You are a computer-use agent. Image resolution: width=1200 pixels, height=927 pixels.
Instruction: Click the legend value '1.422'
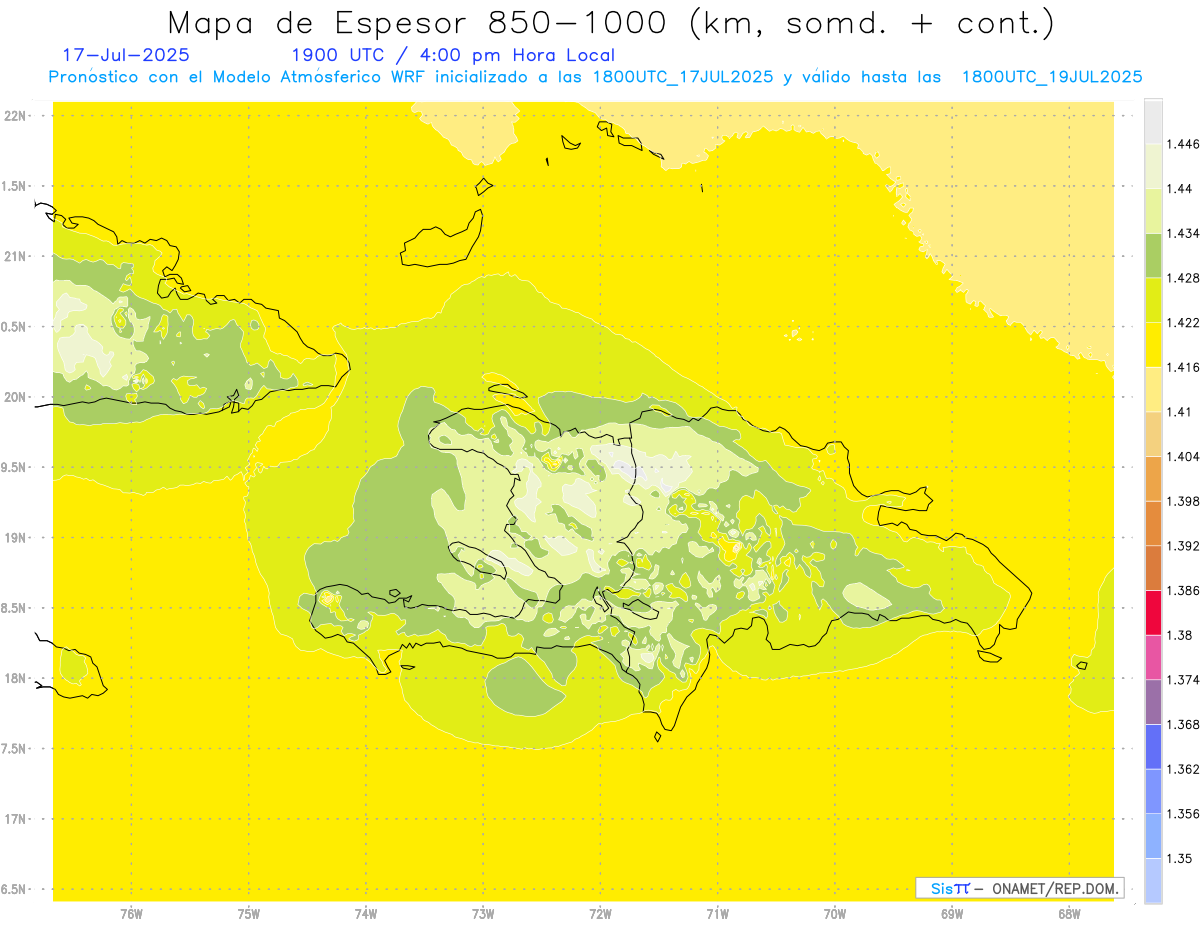point(1181,322)
